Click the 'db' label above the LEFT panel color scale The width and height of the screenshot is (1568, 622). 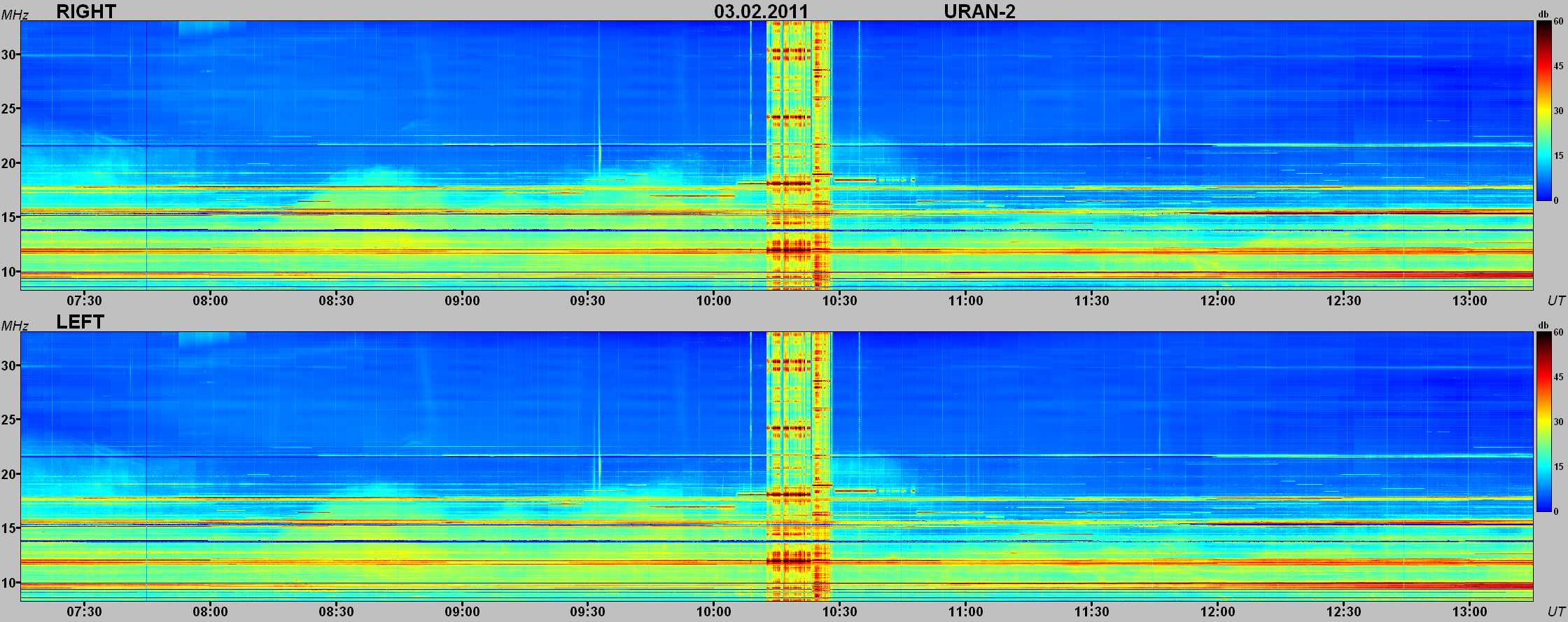(1543, 325)
